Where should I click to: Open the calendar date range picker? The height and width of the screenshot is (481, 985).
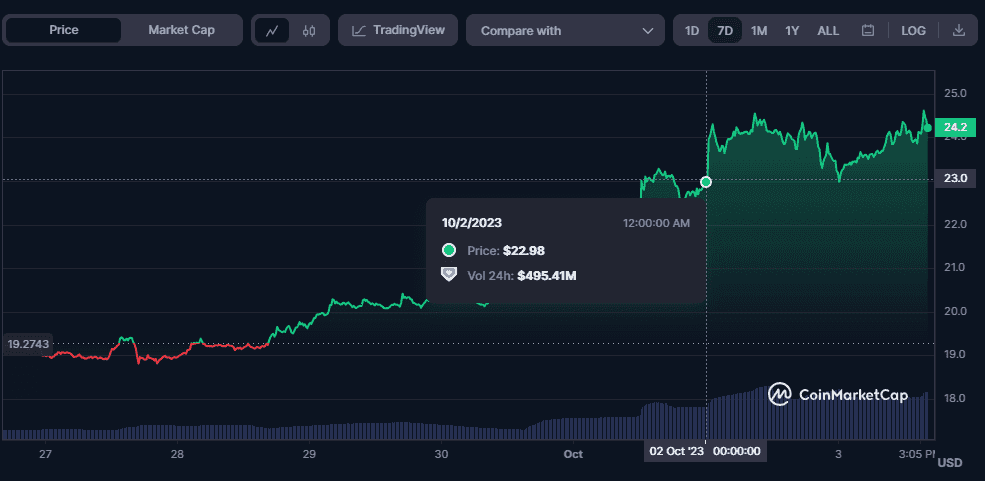868,30
